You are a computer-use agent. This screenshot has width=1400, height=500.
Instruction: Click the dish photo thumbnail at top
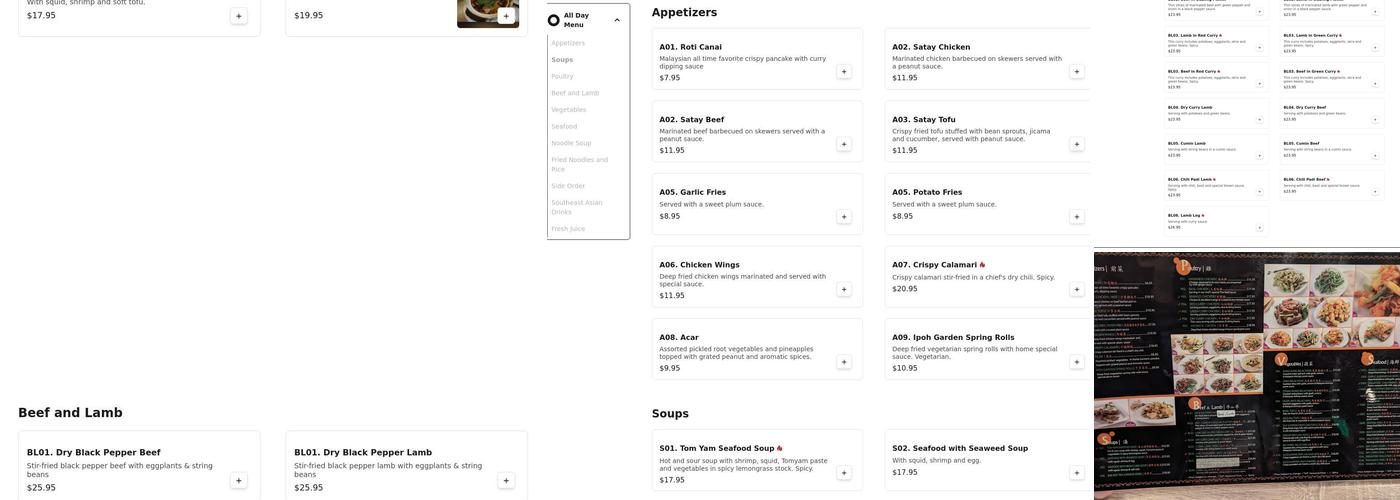click(476, 12)
